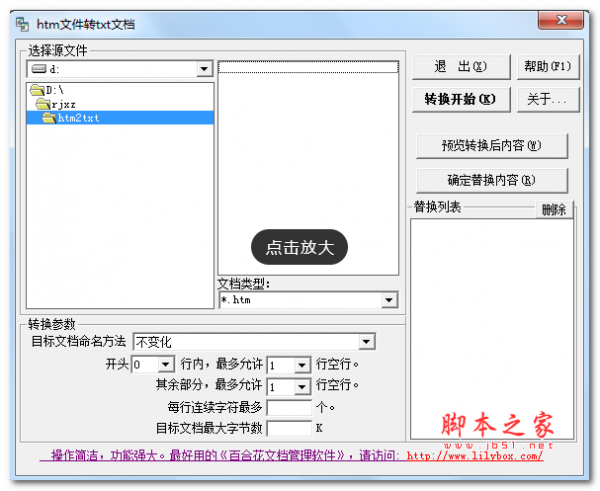Click the 删除 button above replace list
Image resolution: width=600 pixels, height=491 pixels.
click(x=554, y=209)
